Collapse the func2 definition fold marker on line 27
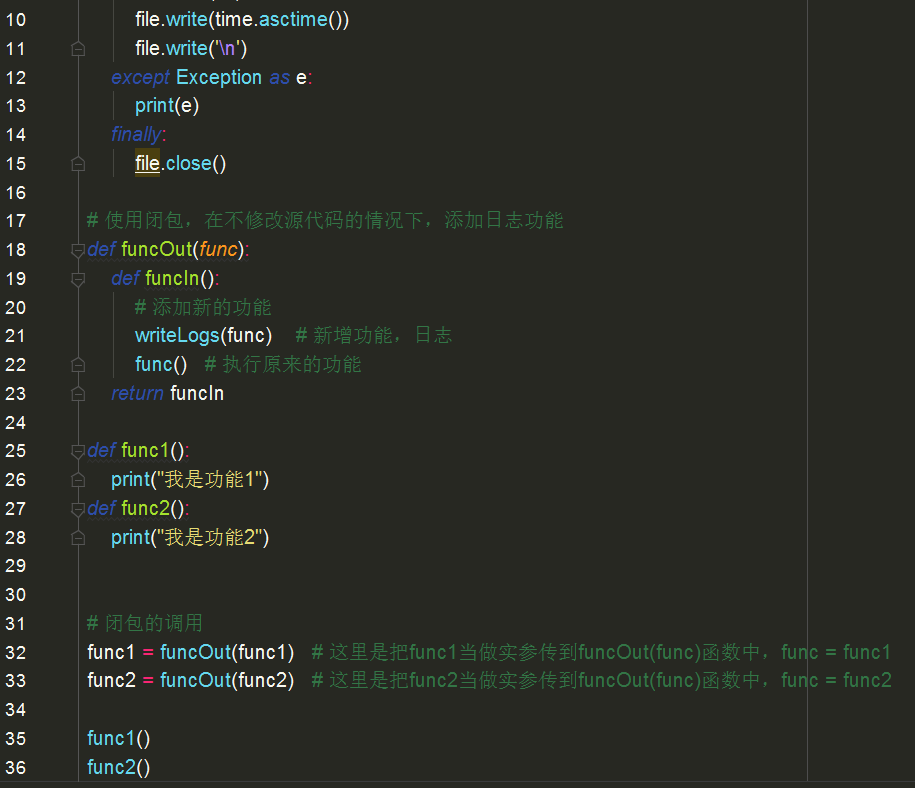Screen dimensions: 915x788 pos(78,509)
